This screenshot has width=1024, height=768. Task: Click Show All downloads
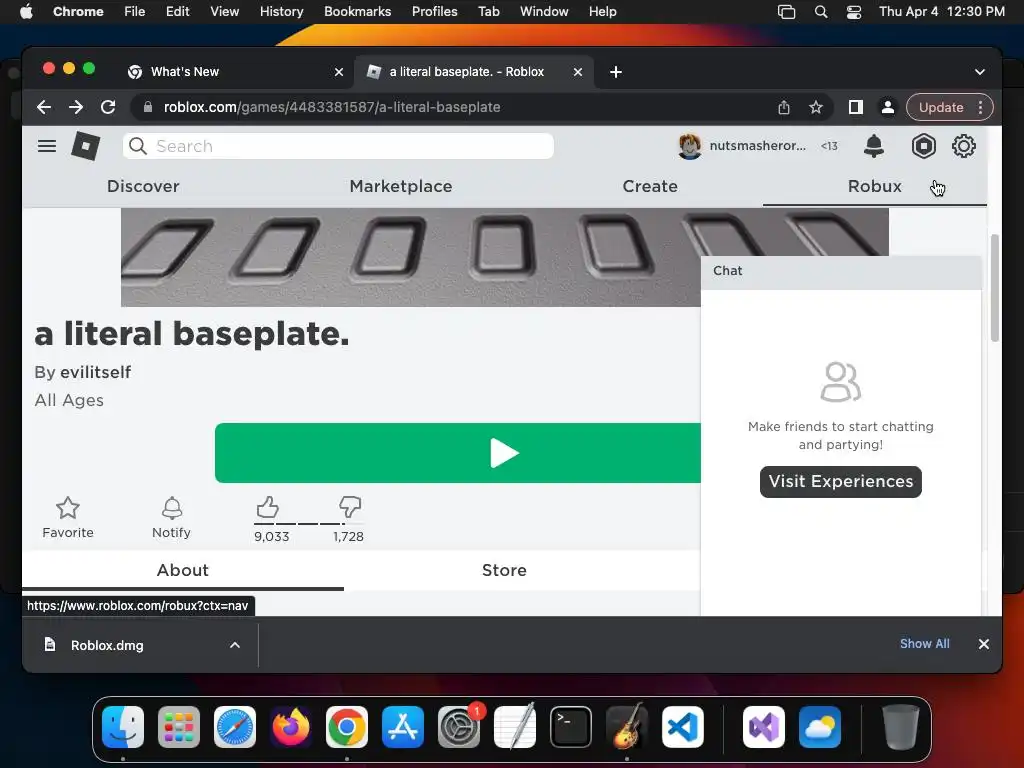pyautogui.click(x=924, y=644)
